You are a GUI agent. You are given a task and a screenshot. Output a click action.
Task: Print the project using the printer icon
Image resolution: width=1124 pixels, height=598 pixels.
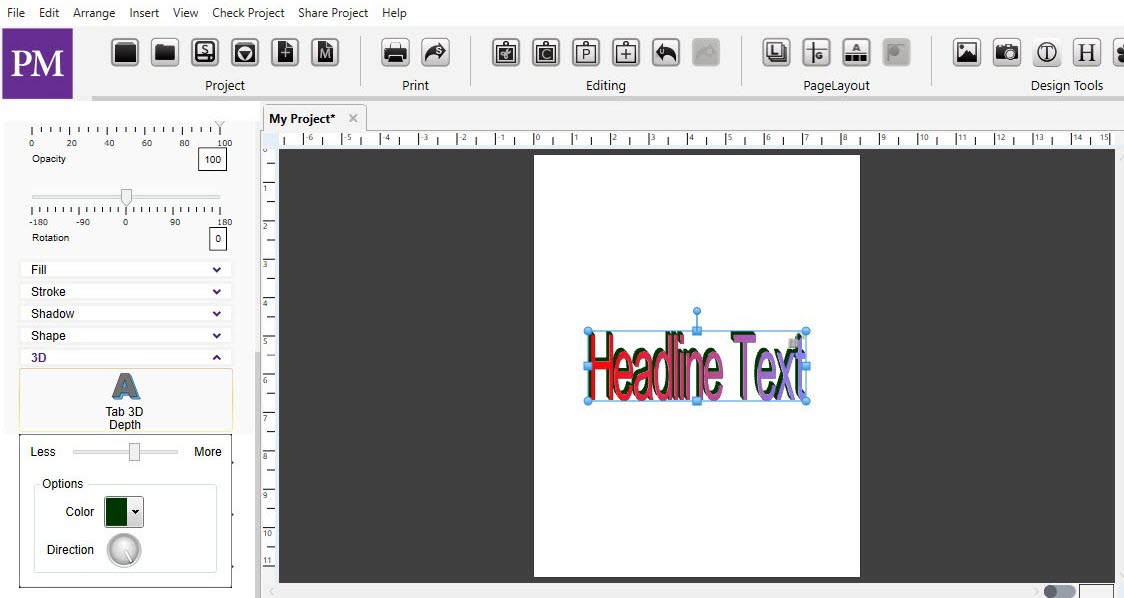click(395, 53)
